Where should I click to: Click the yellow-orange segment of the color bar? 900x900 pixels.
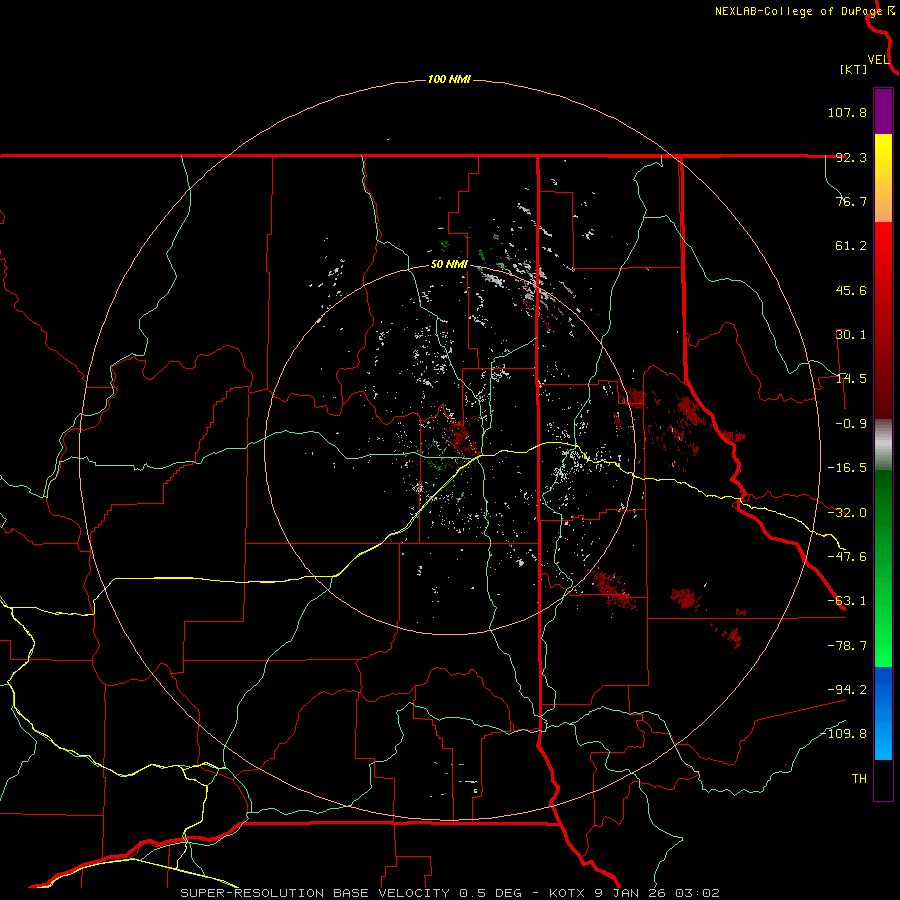[x=883, y=178]
